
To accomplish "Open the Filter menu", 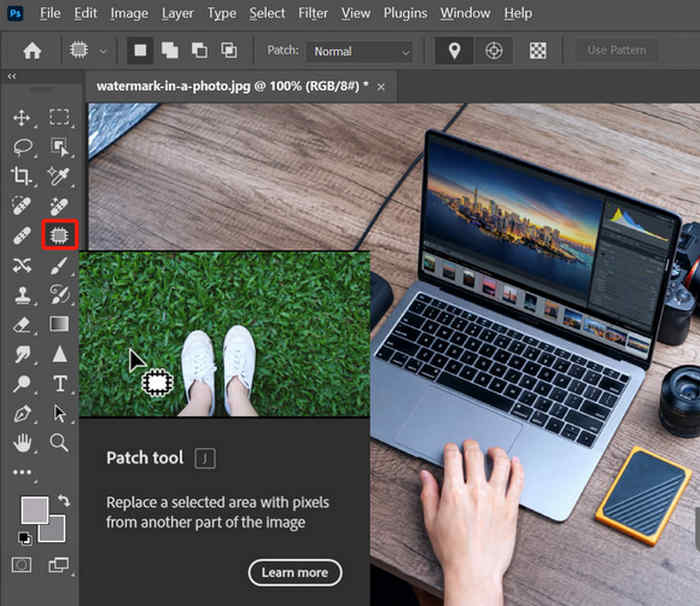I will pyautogui.click(x=313, y=13).
